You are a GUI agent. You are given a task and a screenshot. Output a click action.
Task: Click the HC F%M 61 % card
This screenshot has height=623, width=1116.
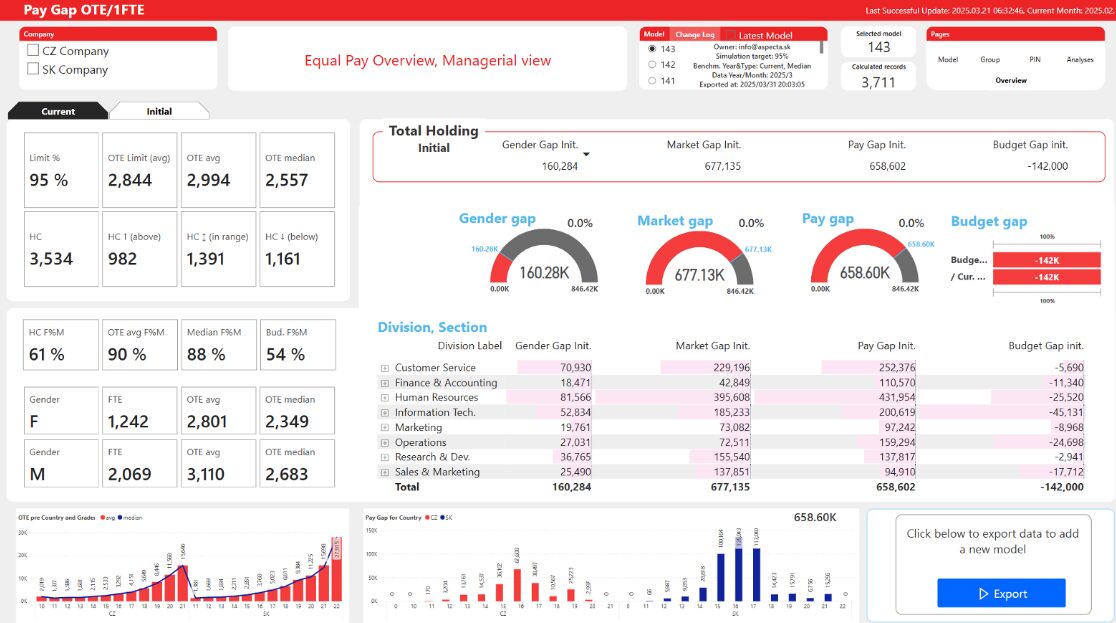(x=61, y=345)
